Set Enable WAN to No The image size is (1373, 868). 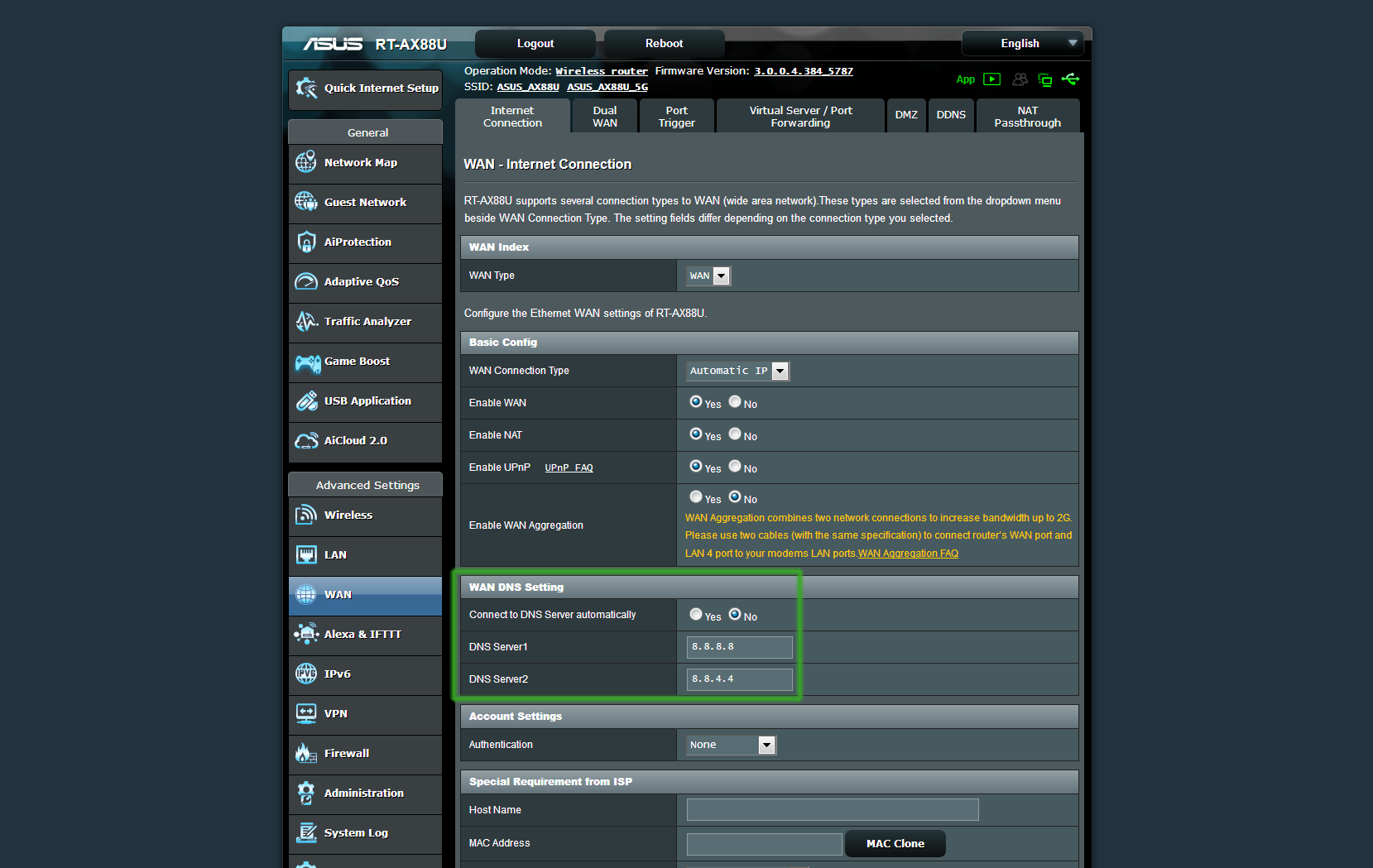click(x=735, y=401)
